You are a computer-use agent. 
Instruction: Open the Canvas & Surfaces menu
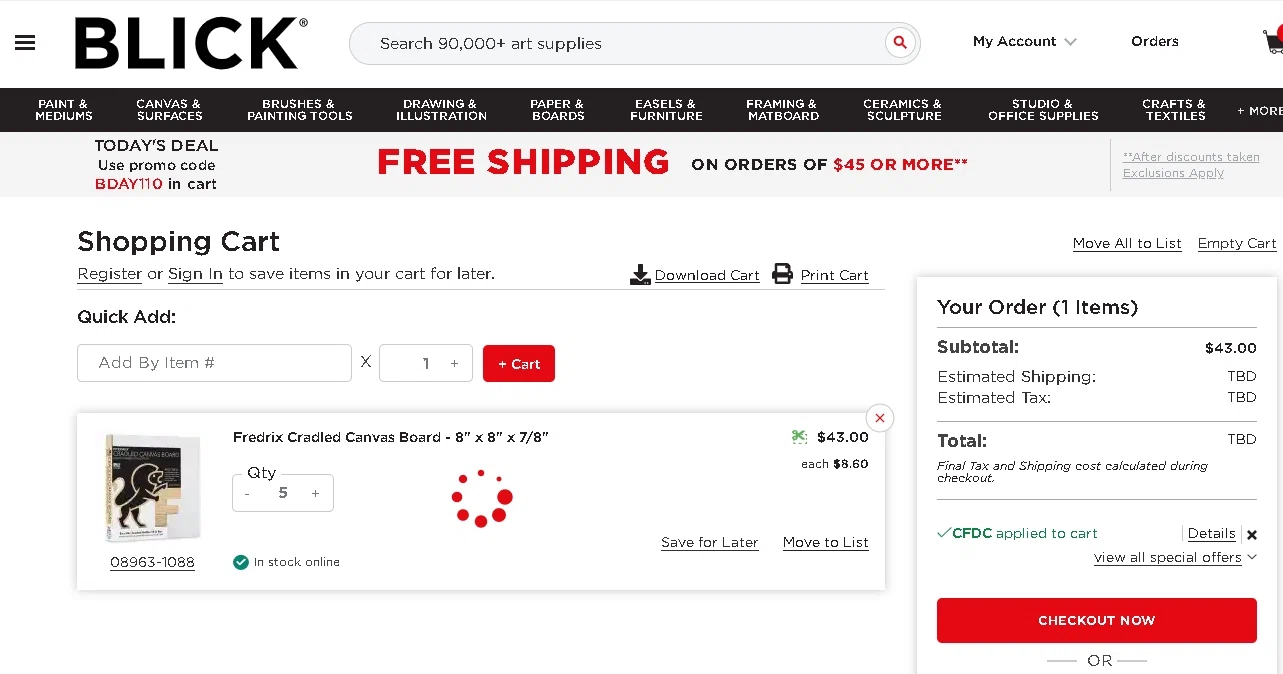coord(169,110)
